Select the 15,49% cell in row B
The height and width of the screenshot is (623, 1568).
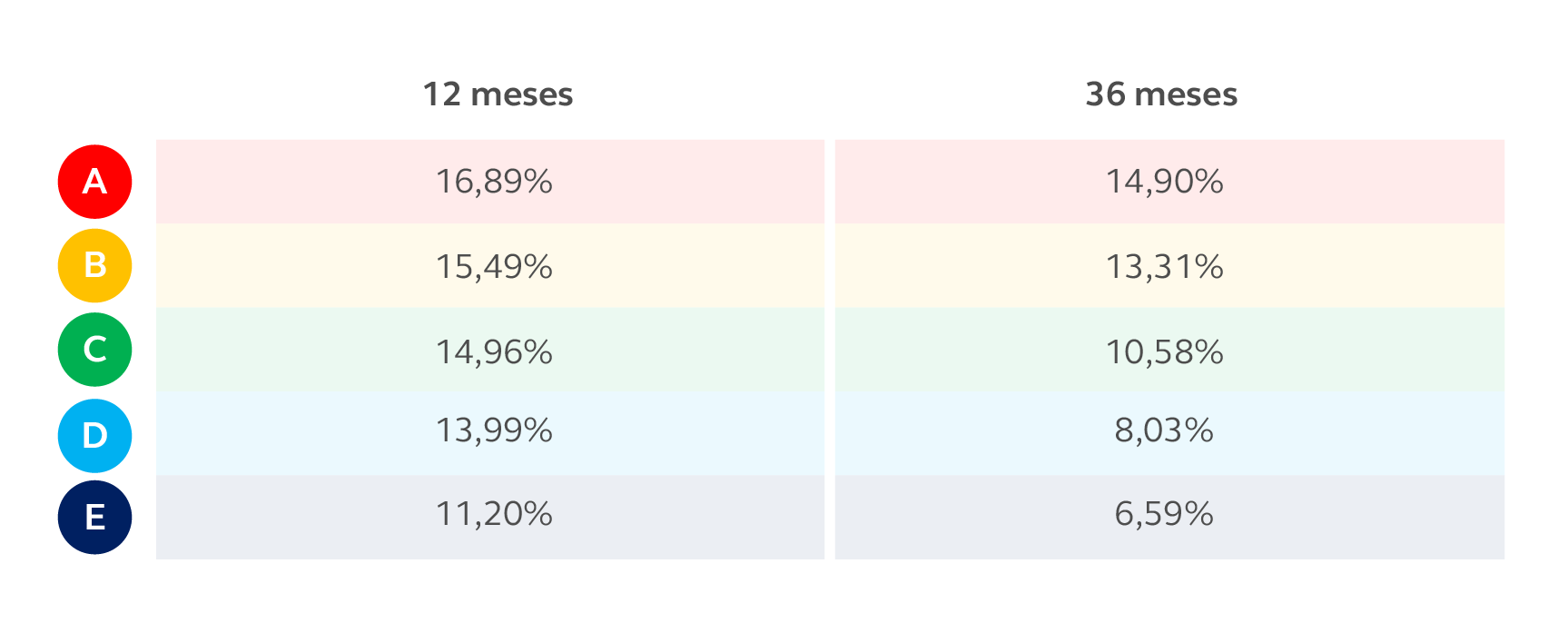494,266
